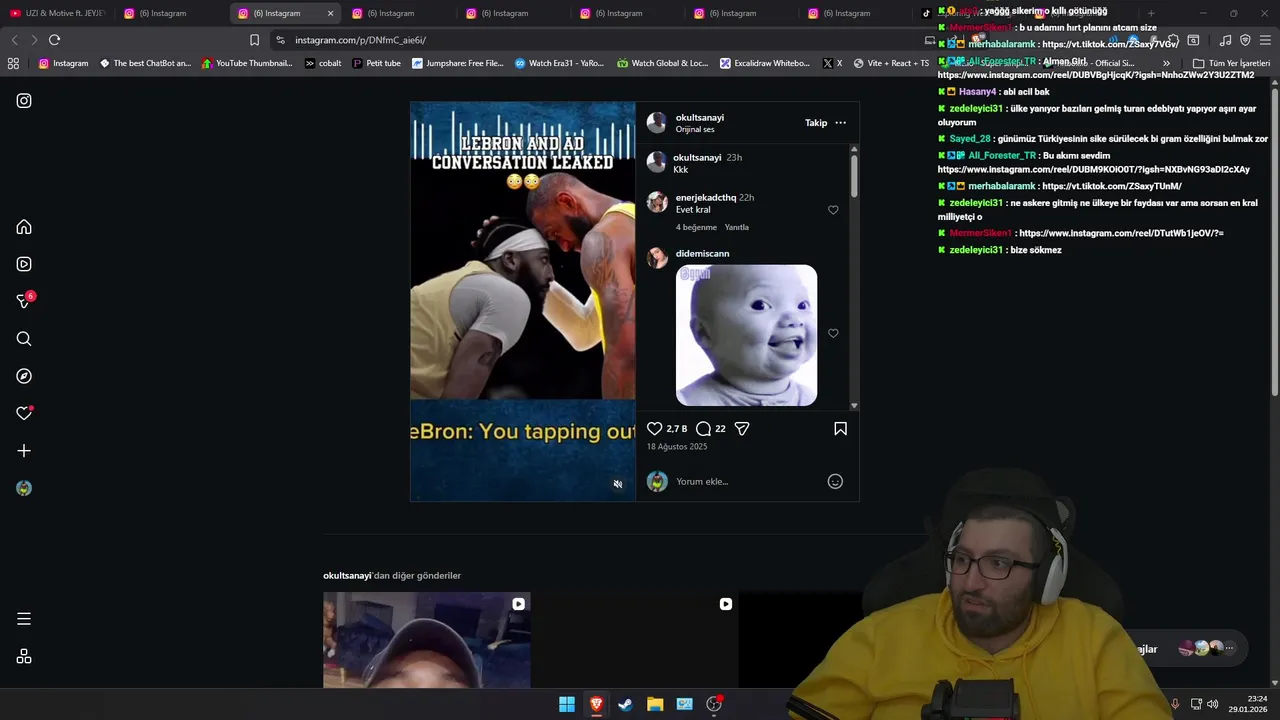Open the Explore compass icon
This screenshot has width=1280, height=720.
pos(24,376)
